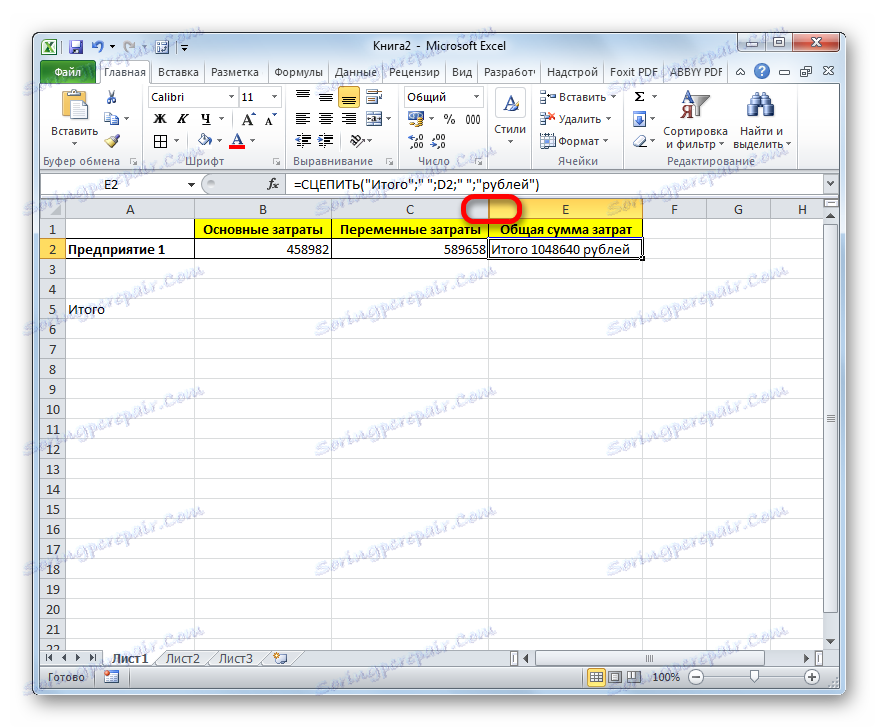Toggle underline formatting with Ч
Image resolution: width=879 pixels, height=728 pixels.
204,118
